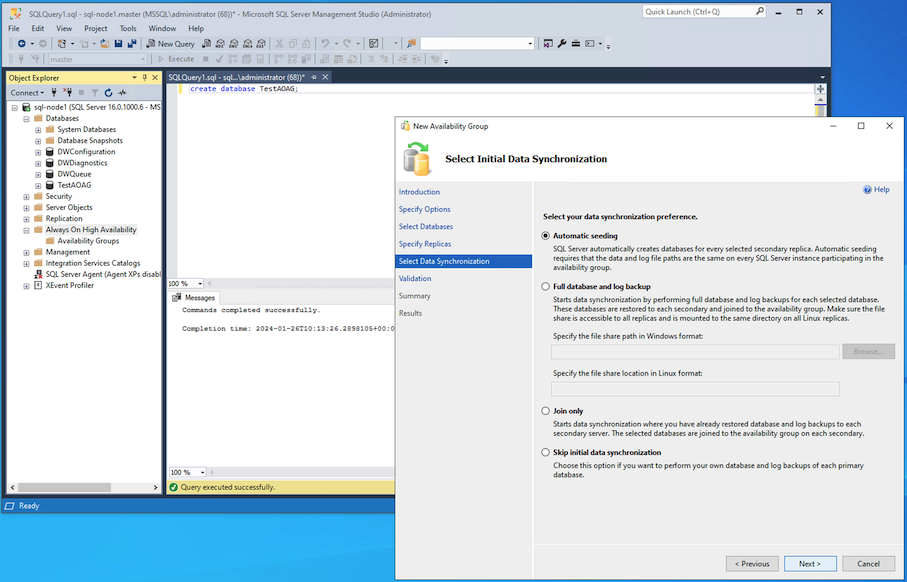The image size is (907, 582).
Task: Click the Open File folder icon
Action: 105,43
